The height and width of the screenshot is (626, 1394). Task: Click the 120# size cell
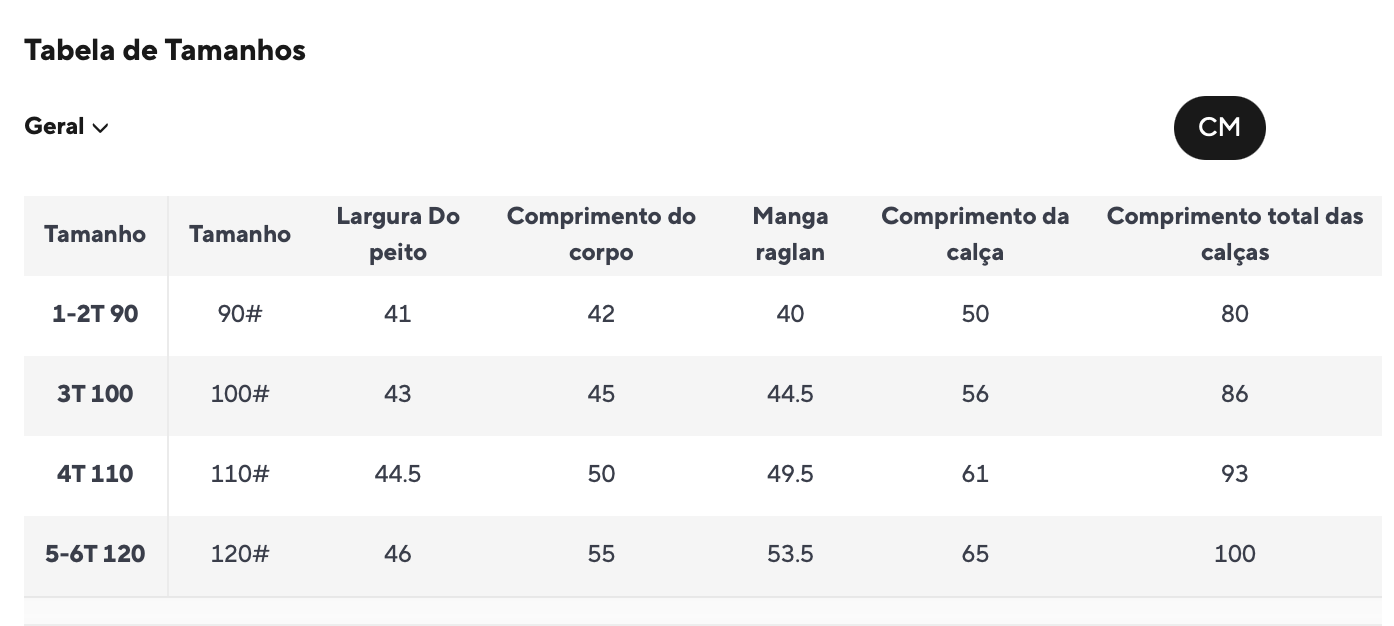tap(240, 554)
